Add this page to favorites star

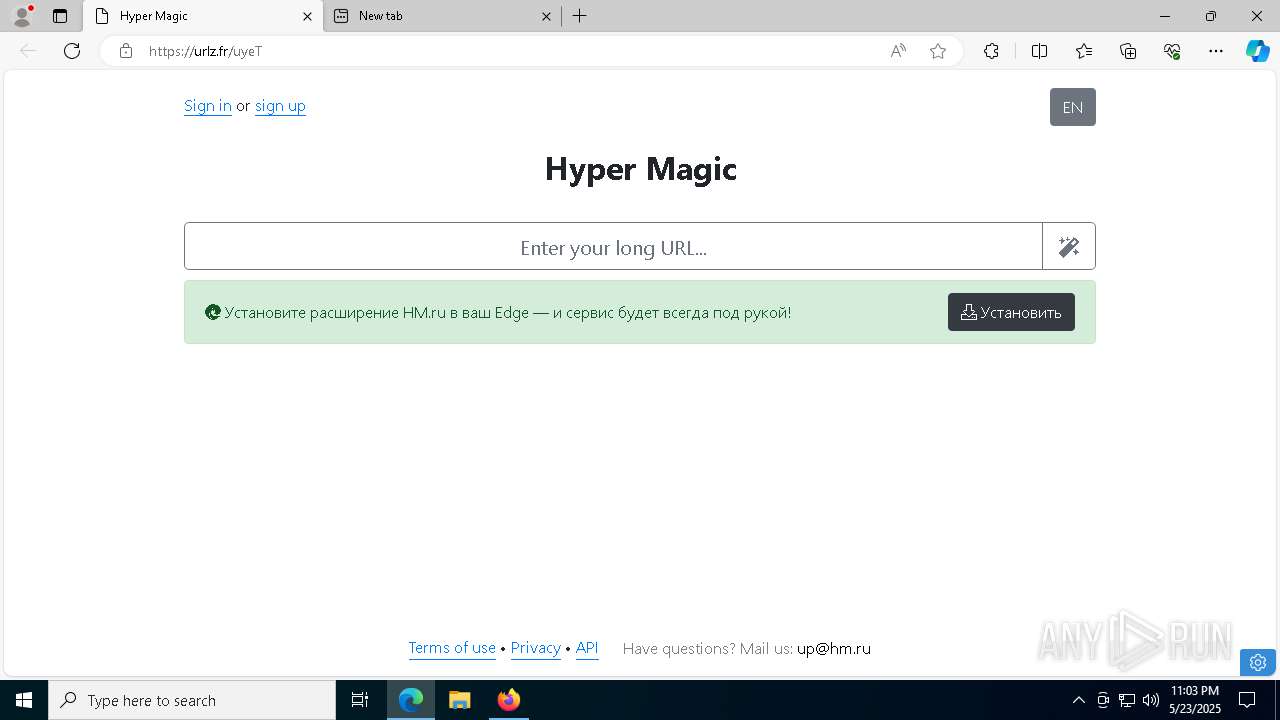(938, 51)
